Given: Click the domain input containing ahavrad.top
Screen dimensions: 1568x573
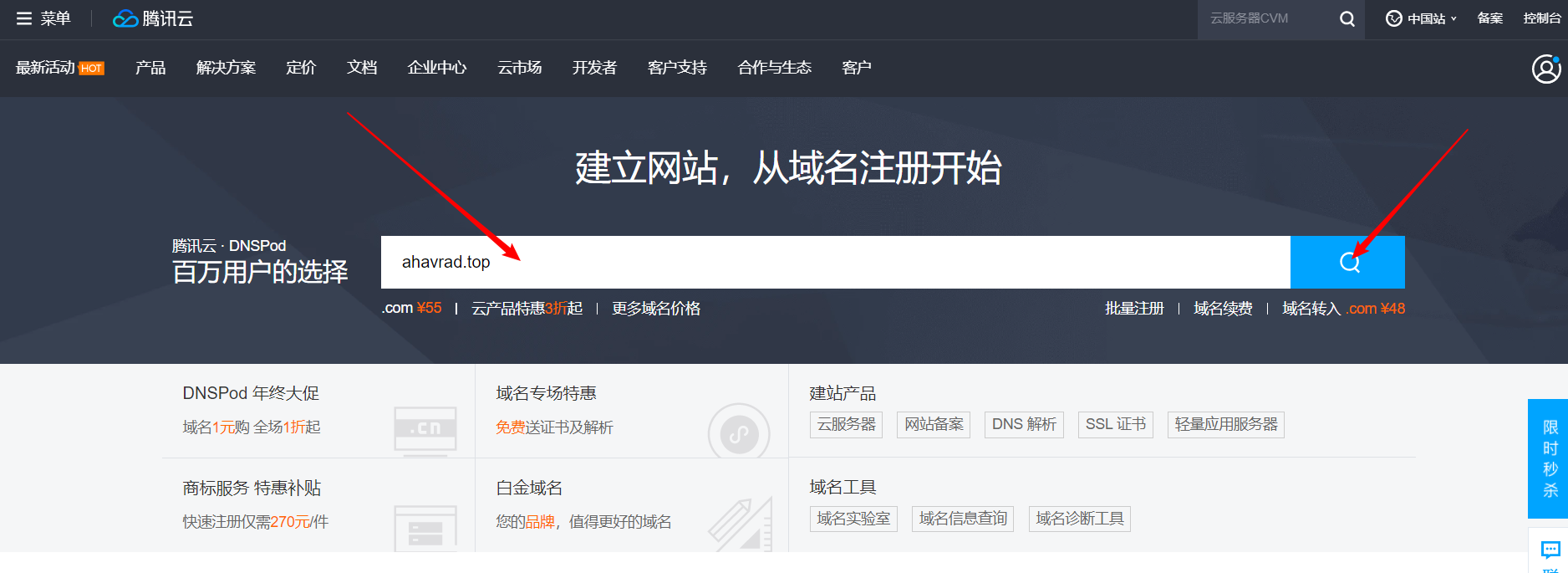Looking at the screenshot, I should 836,262.
